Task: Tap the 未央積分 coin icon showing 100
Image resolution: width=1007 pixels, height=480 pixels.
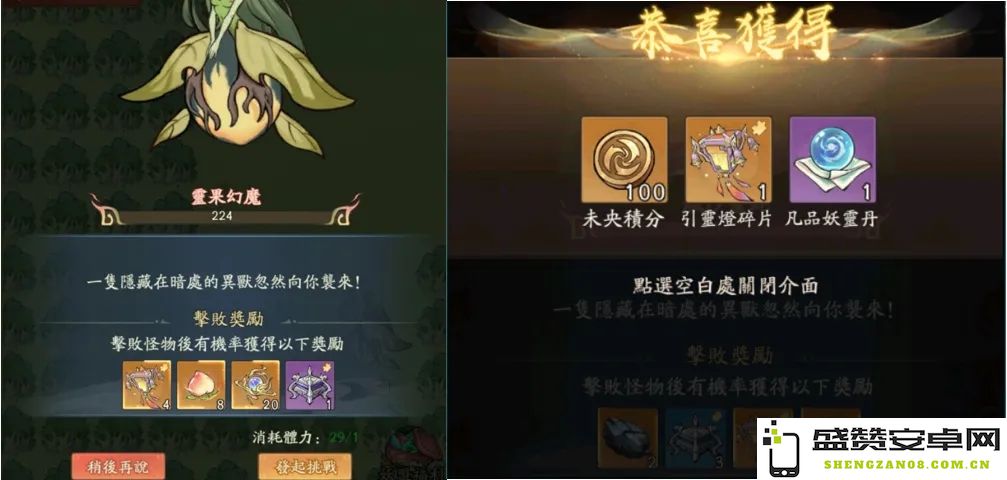Action: pyautogui.click(x=624, y=160)
